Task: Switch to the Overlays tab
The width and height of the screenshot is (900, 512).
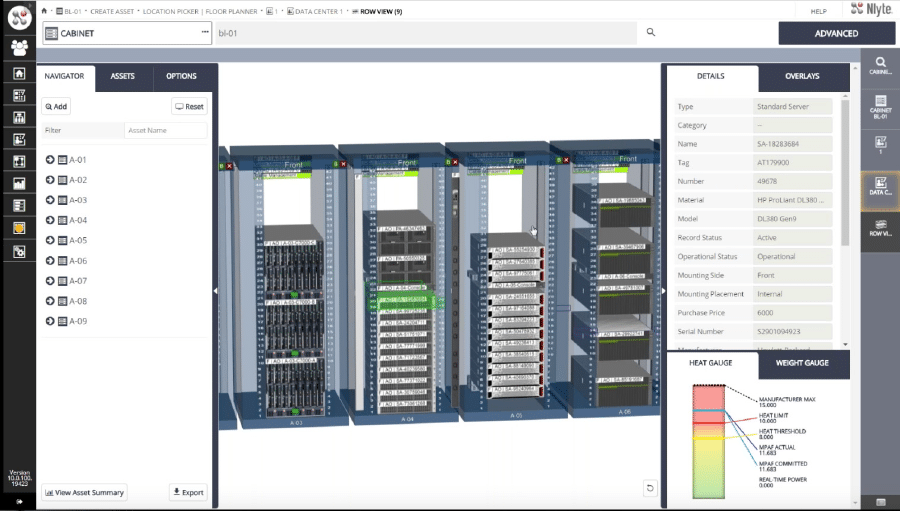Action: pos(802,76)
